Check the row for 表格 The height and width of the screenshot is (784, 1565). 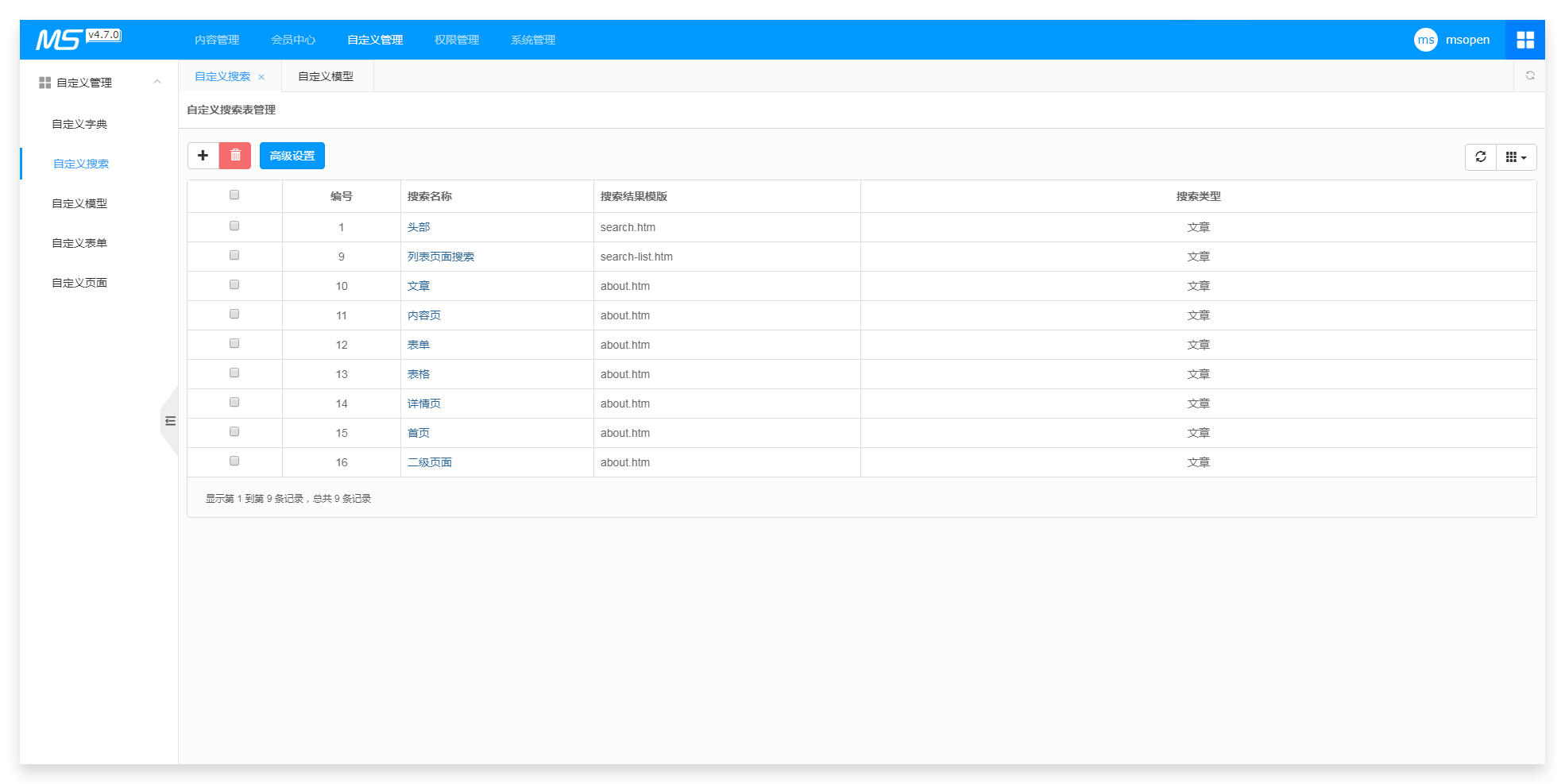point(234,373)
